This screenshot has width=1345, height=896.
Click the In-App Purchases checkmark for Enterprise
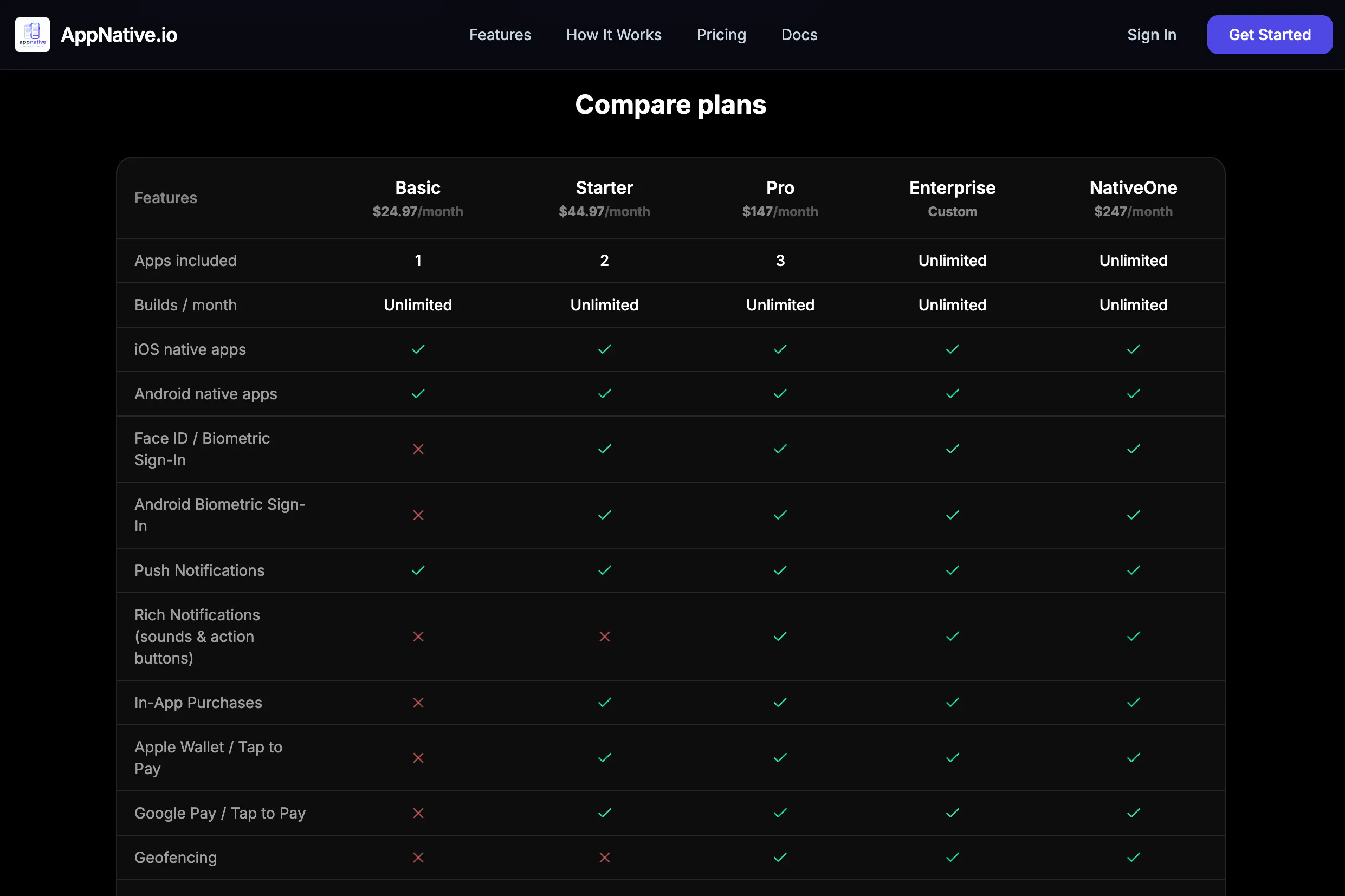952,703
